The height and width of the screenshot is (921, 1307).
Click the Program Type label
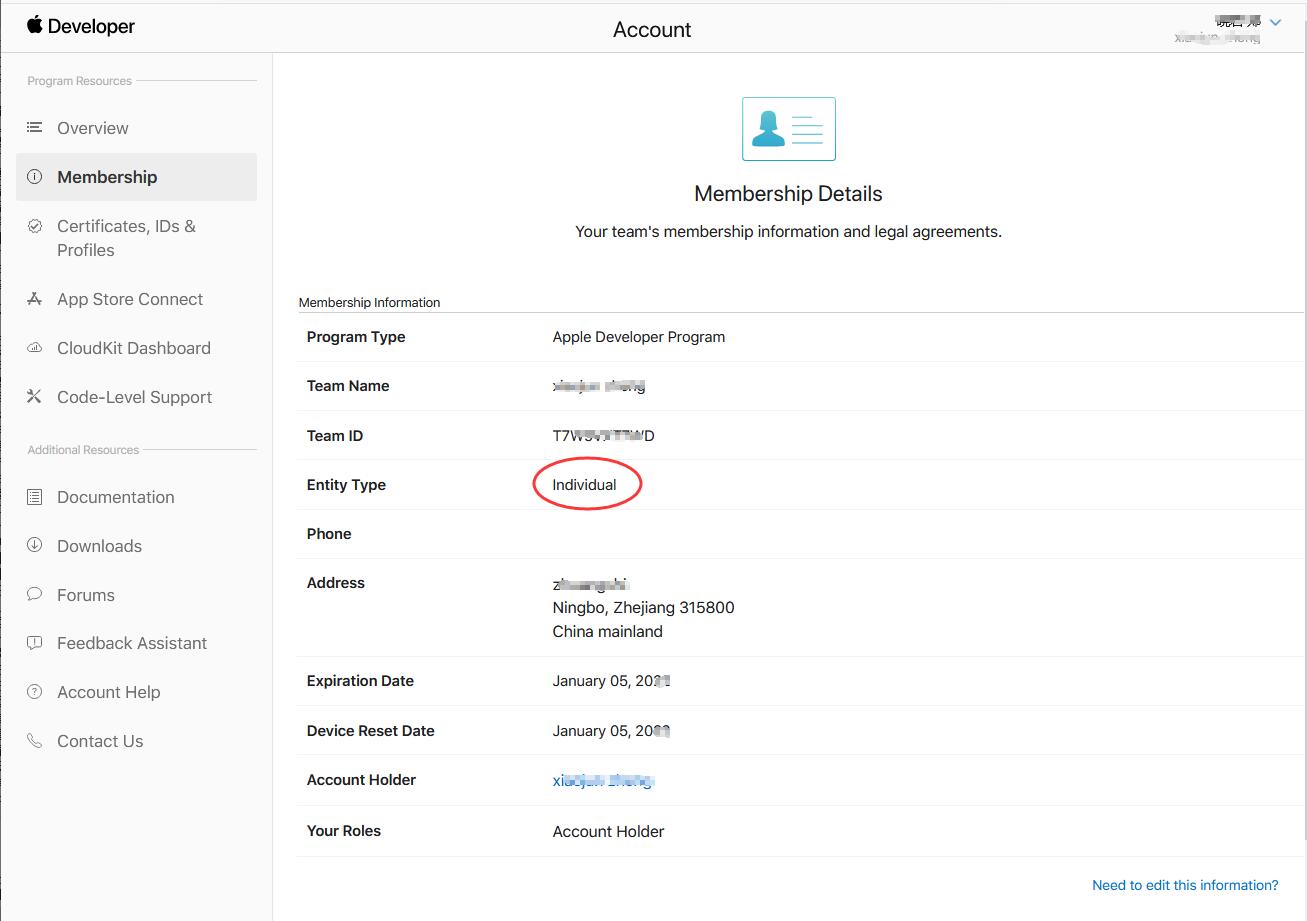pyautogui.click(x=356, y=337)
